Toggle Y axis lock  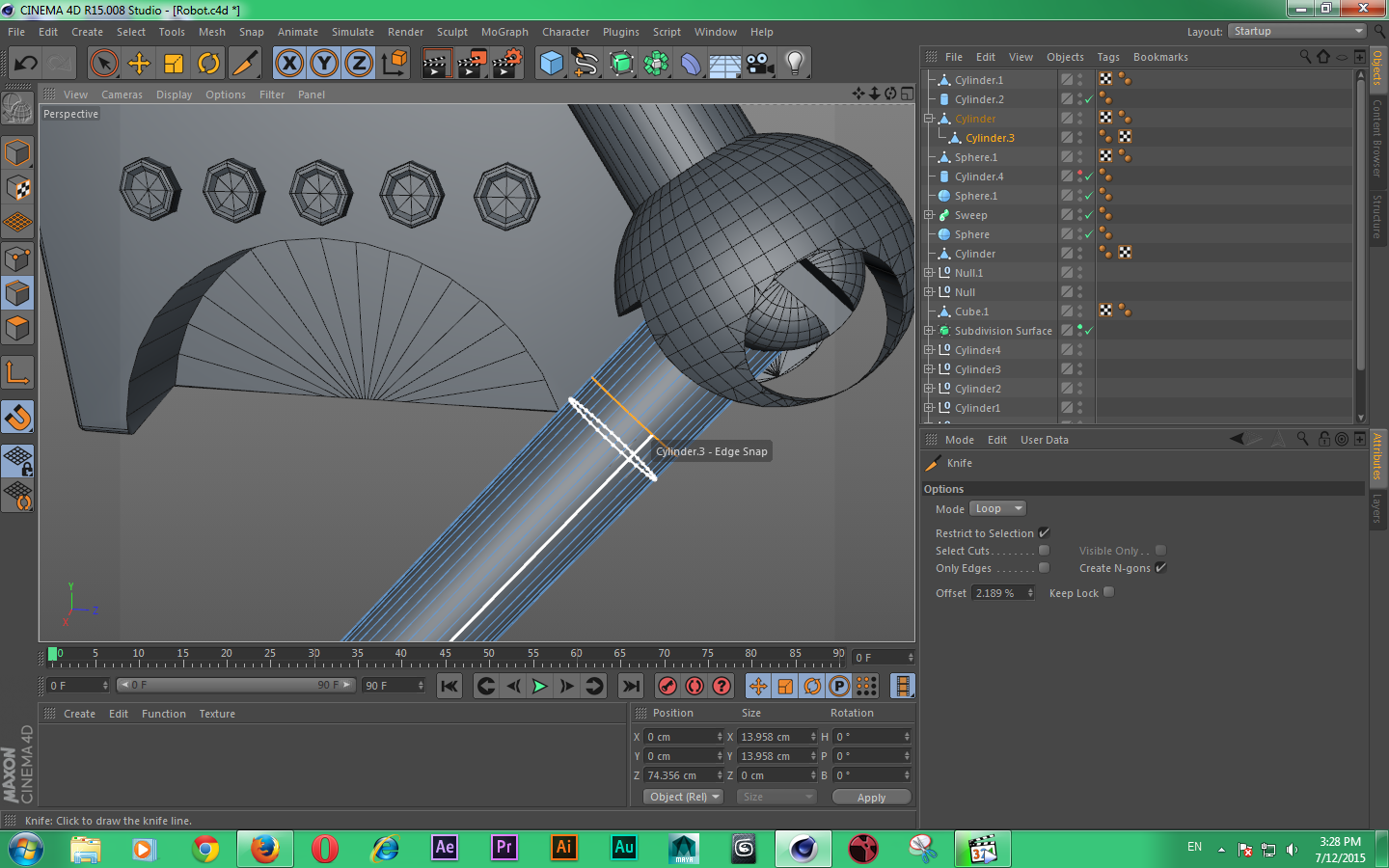[x=324, y=64]
